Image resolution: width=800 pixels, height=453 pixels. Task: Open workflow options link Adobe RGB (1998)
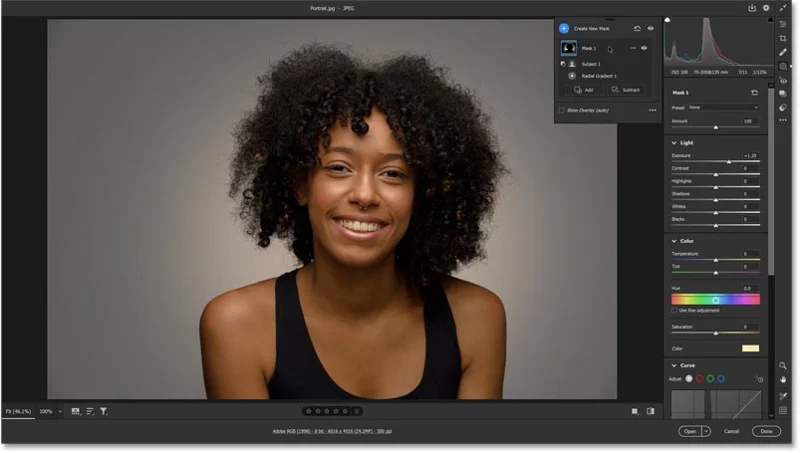pyautogui.click(x=332, y=431)
